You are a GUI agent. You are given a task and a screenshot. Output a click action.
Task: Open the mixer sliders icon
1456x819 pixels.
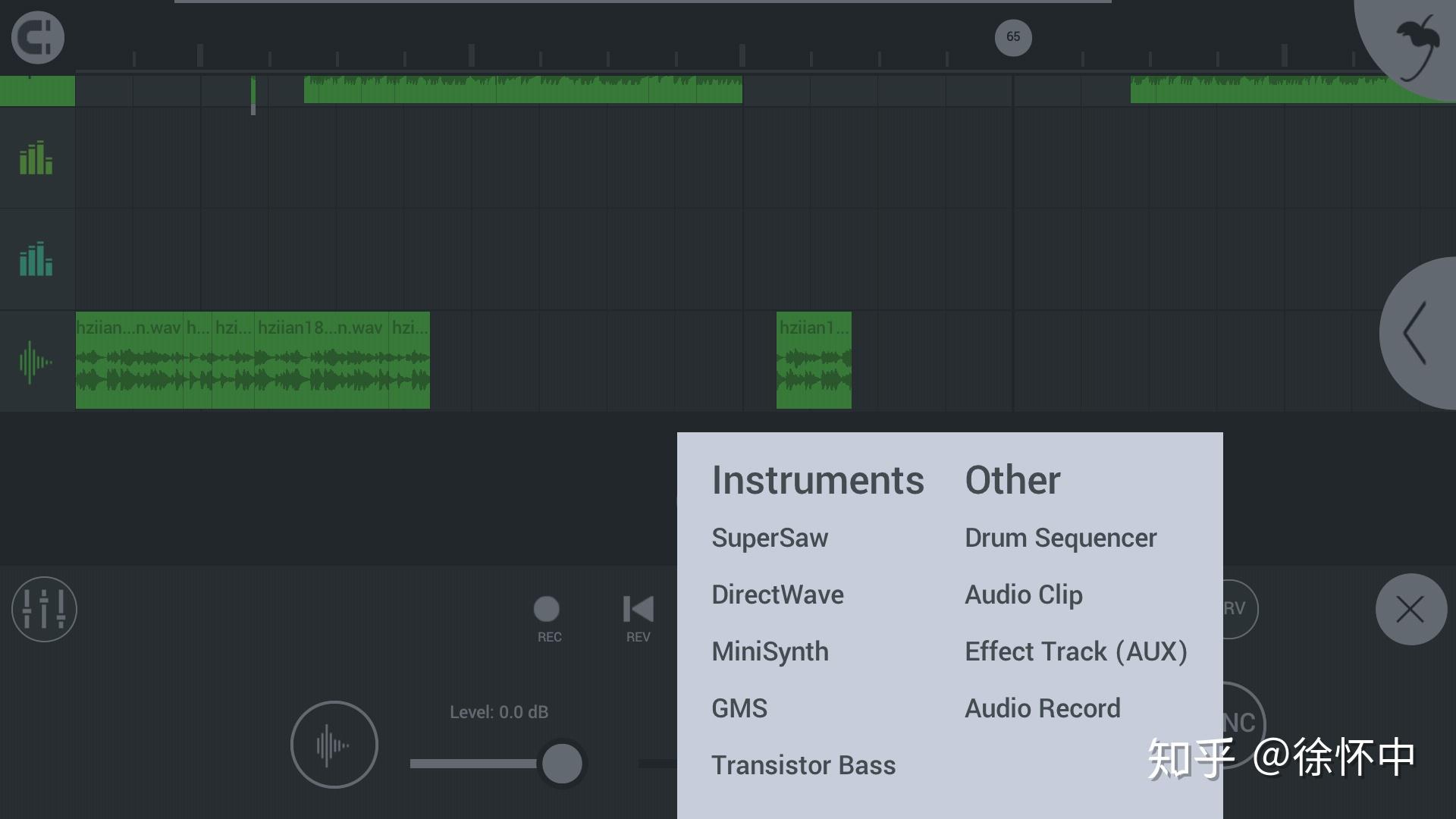[x=44, y=609]
